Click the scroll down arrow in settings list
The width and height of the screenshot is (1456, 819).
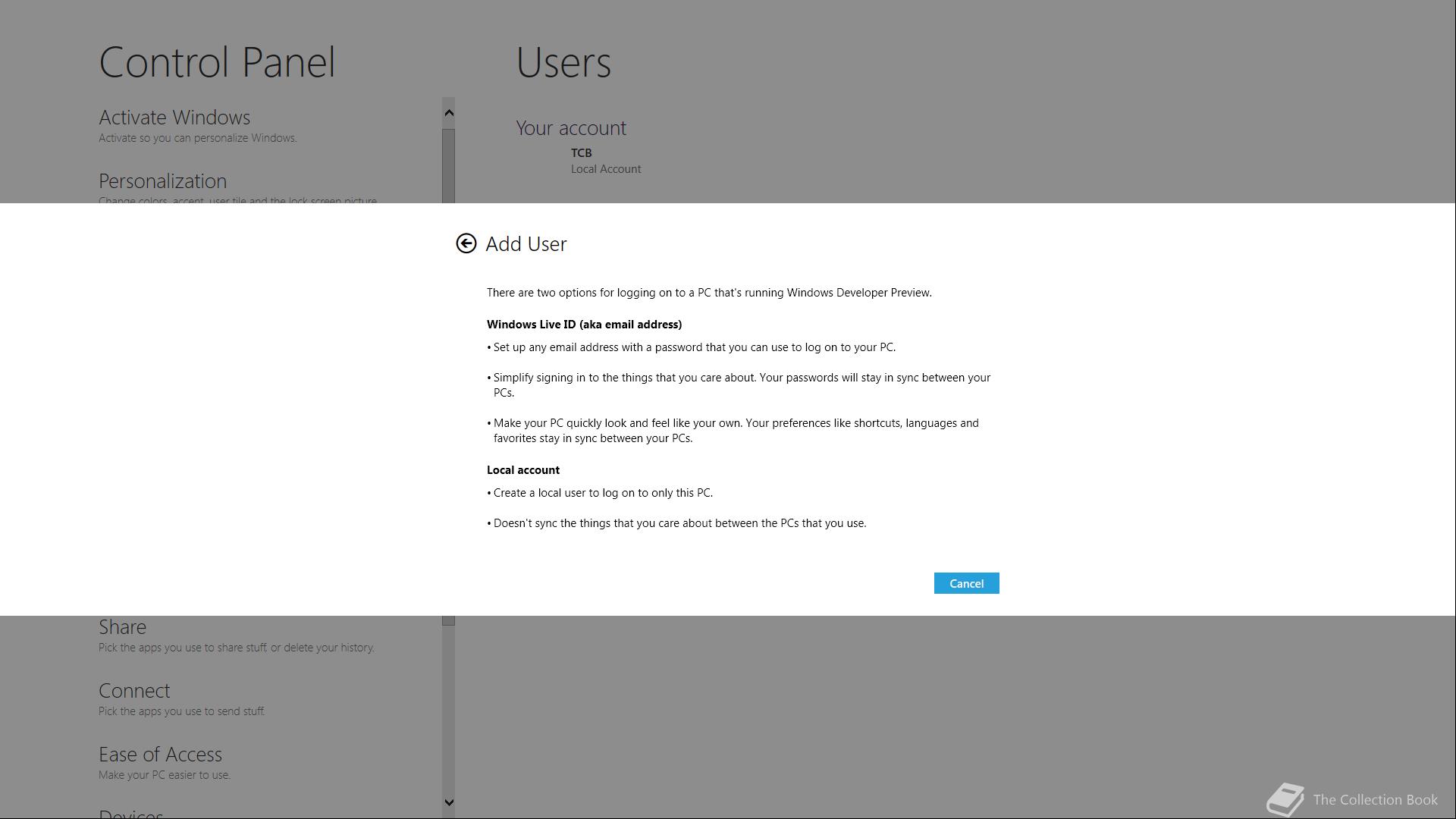point(449,802)
